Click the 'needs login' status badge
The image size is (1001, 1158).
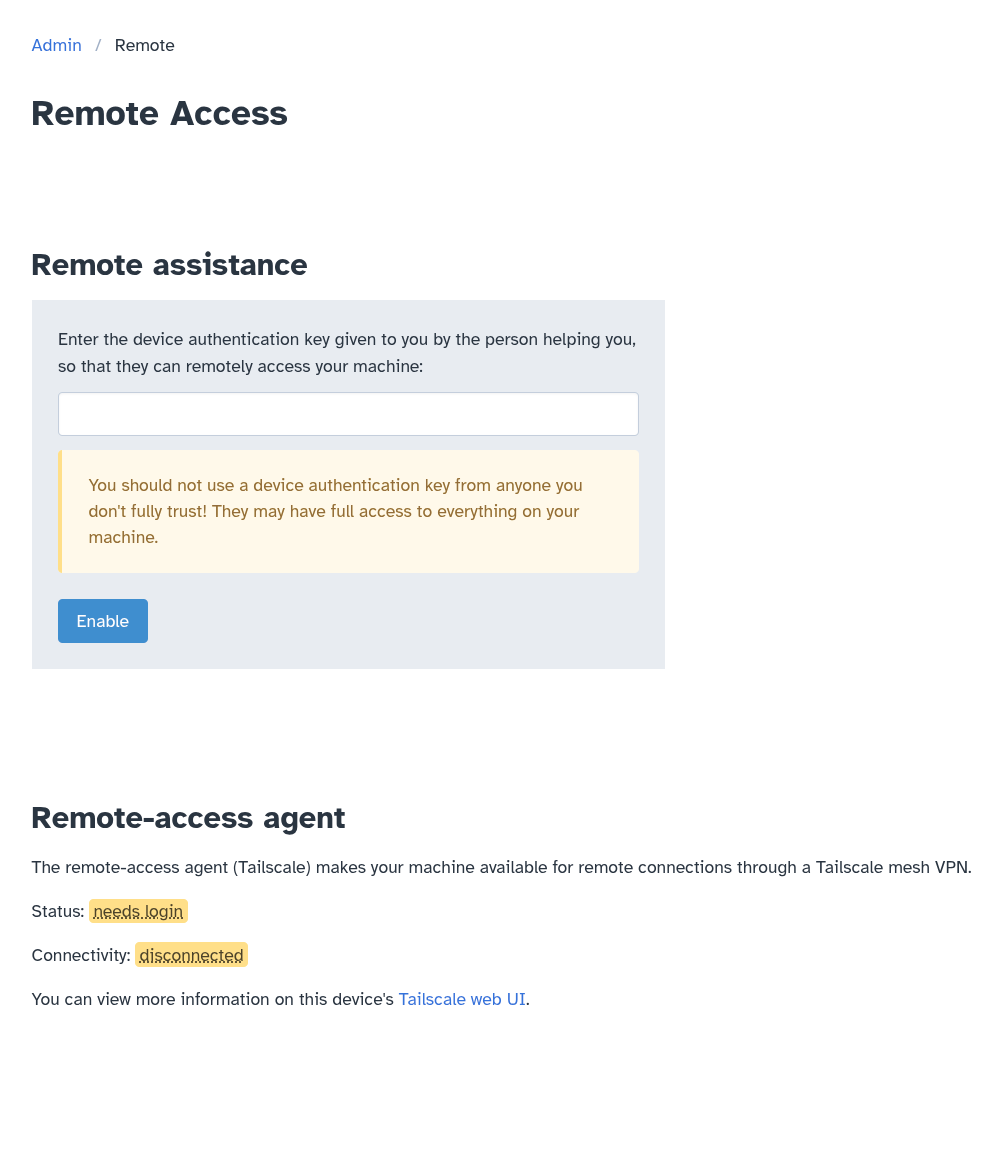pyautogui.click(x=137, y=911)
